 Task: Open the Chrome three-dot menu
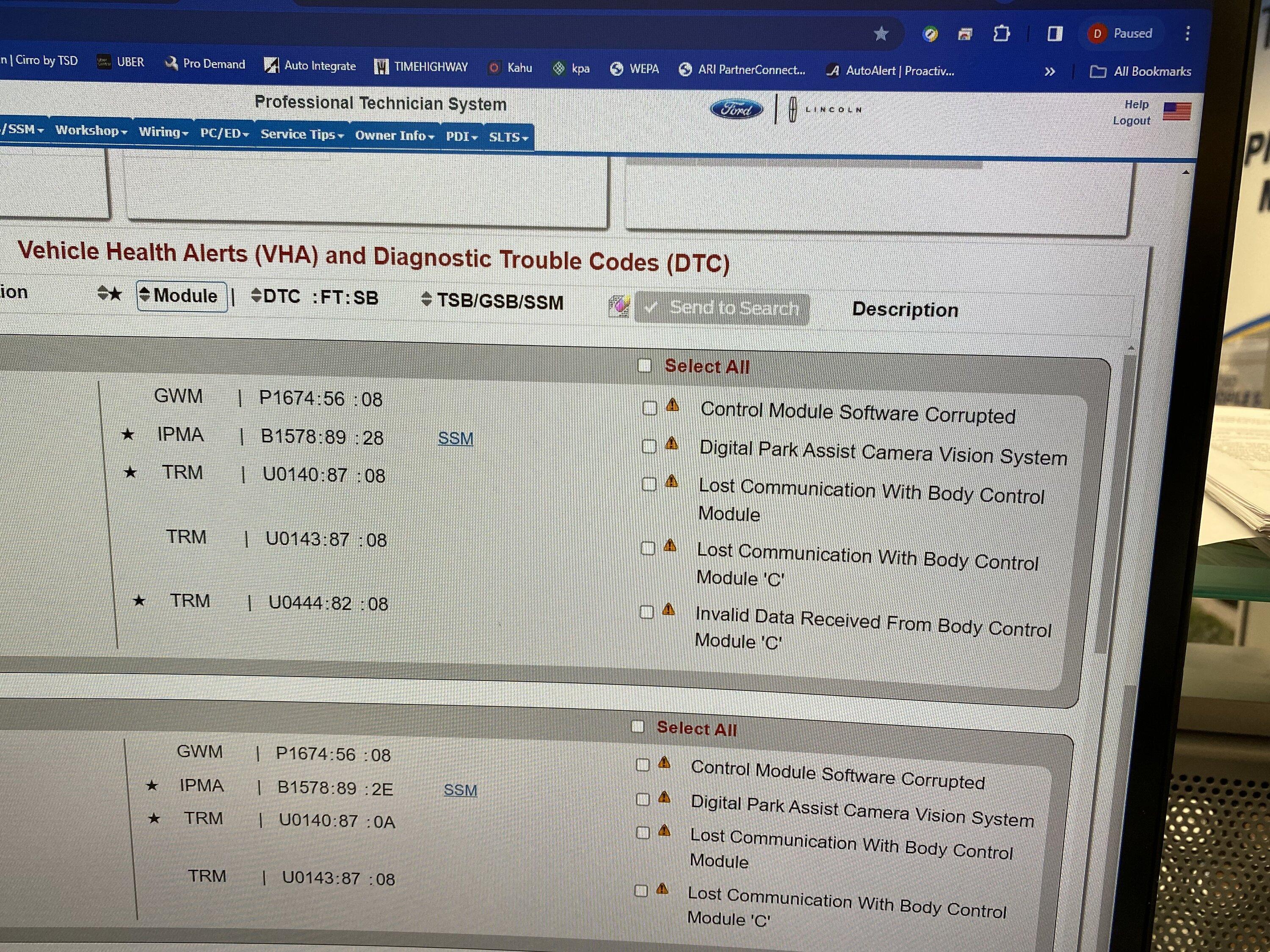pyautogui.click(x=1187, y=33)
